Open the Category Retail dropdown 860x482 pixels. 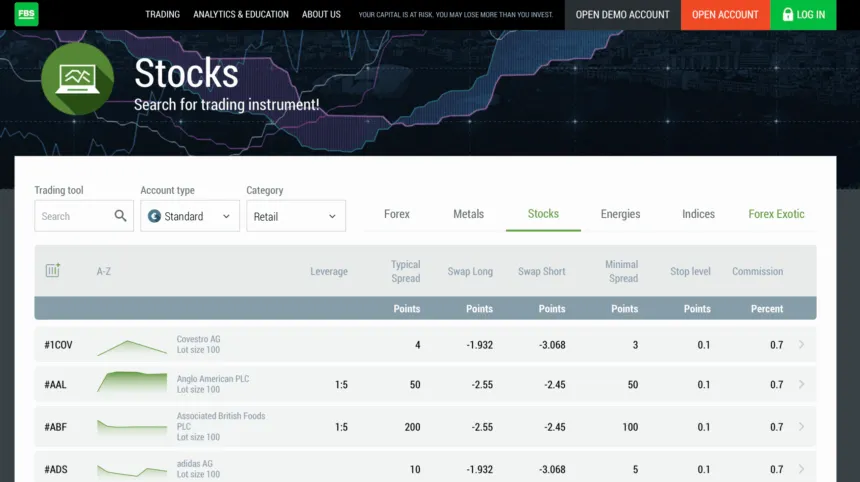click(x=296, y=216)
